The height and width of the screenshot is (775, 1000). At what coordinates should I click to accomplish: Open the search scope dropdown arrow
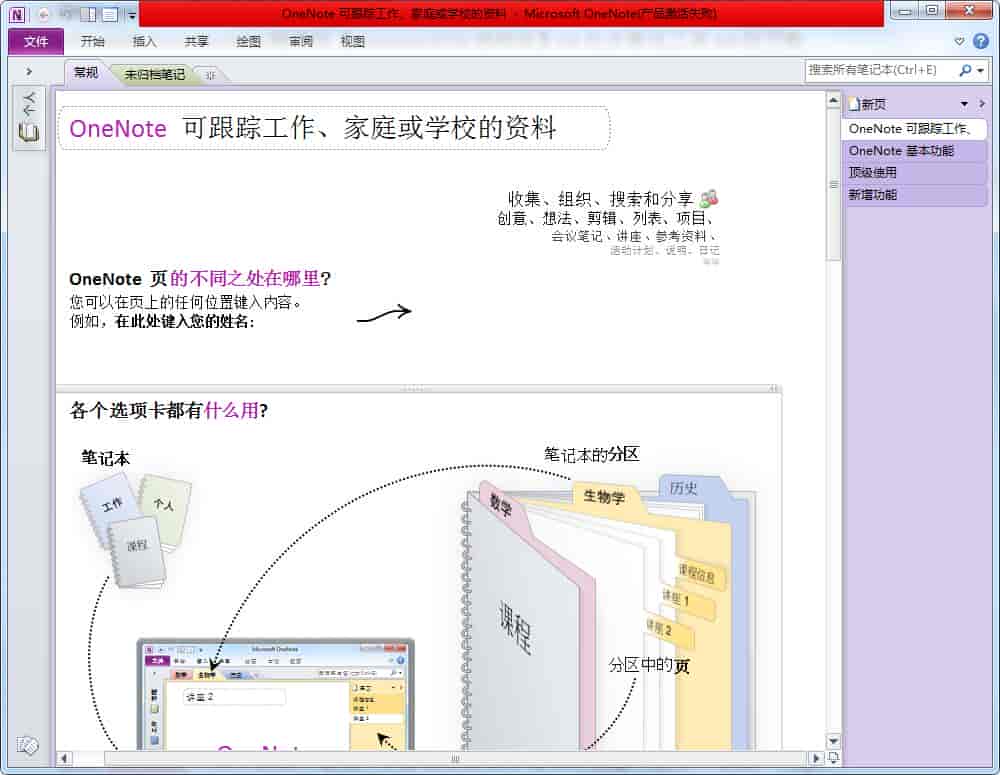click(980, 70)
